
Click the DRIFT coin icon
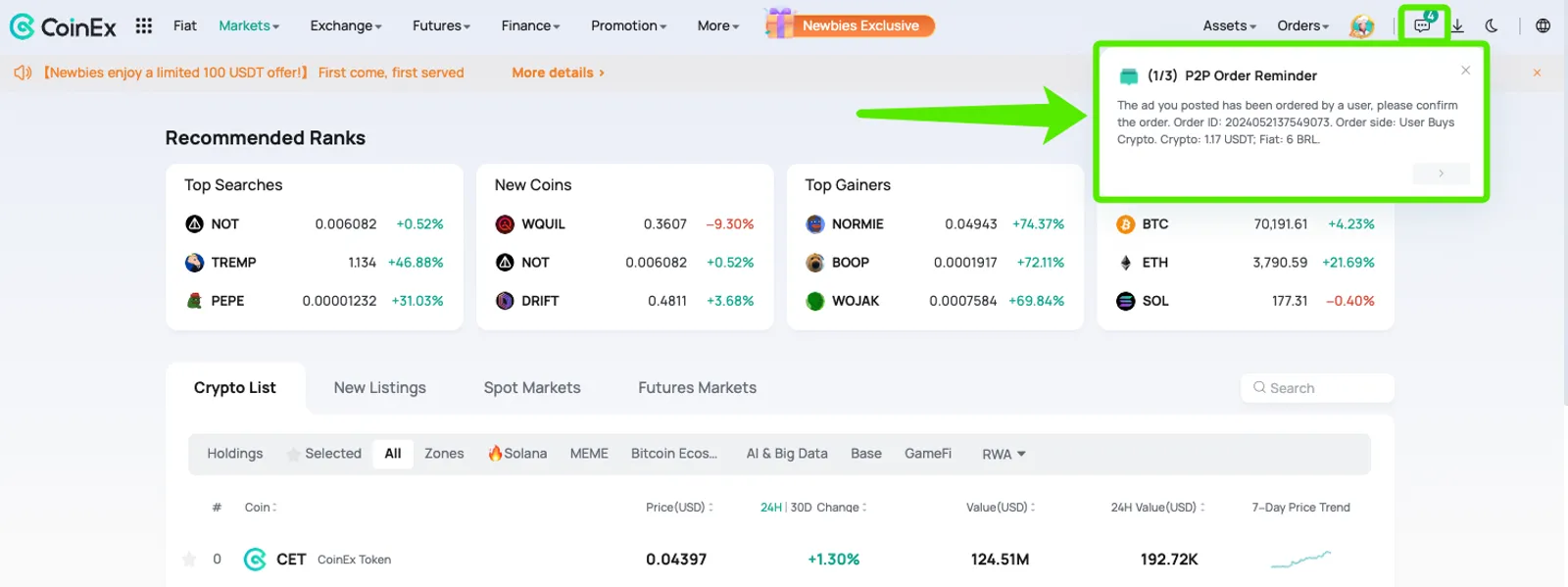tap(505, 301)
